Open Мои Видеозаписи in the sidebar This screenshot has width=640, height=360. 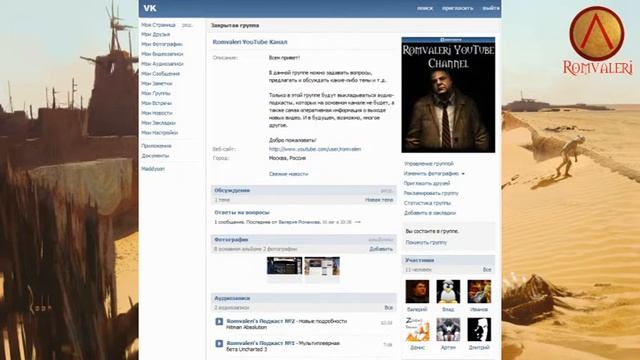(x=162, y=54)
